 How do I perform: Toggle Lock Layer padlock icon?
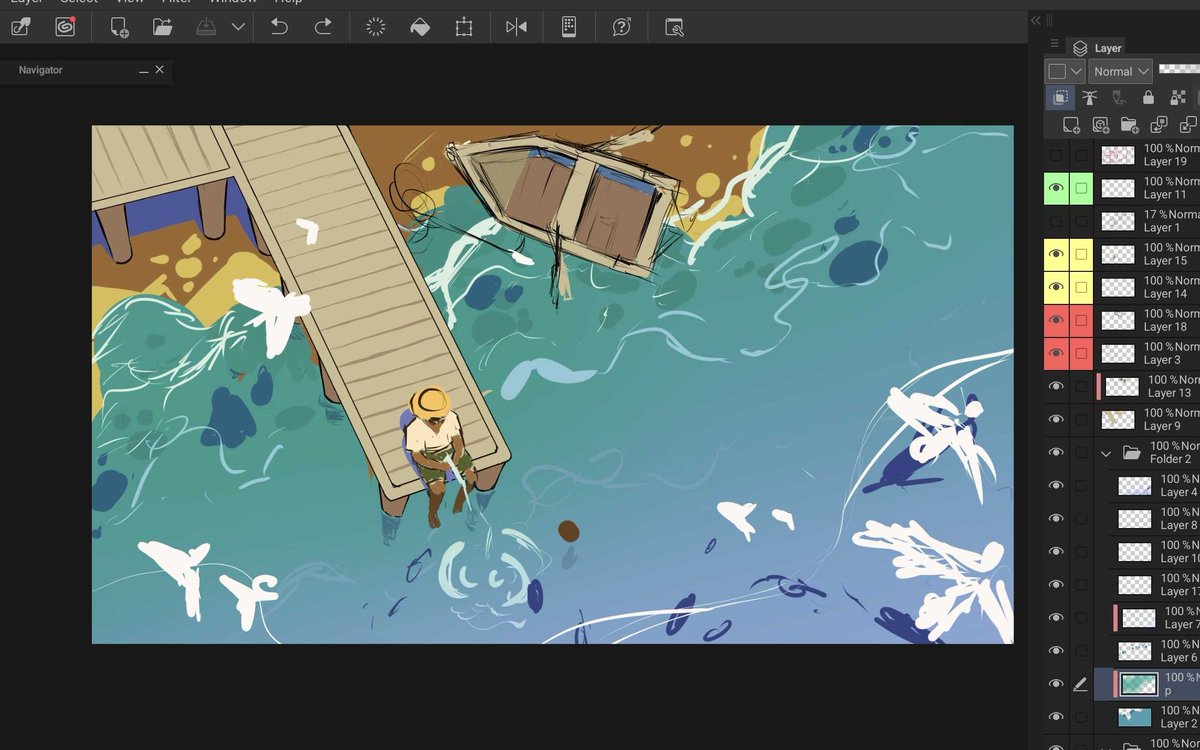[1148, 97]
